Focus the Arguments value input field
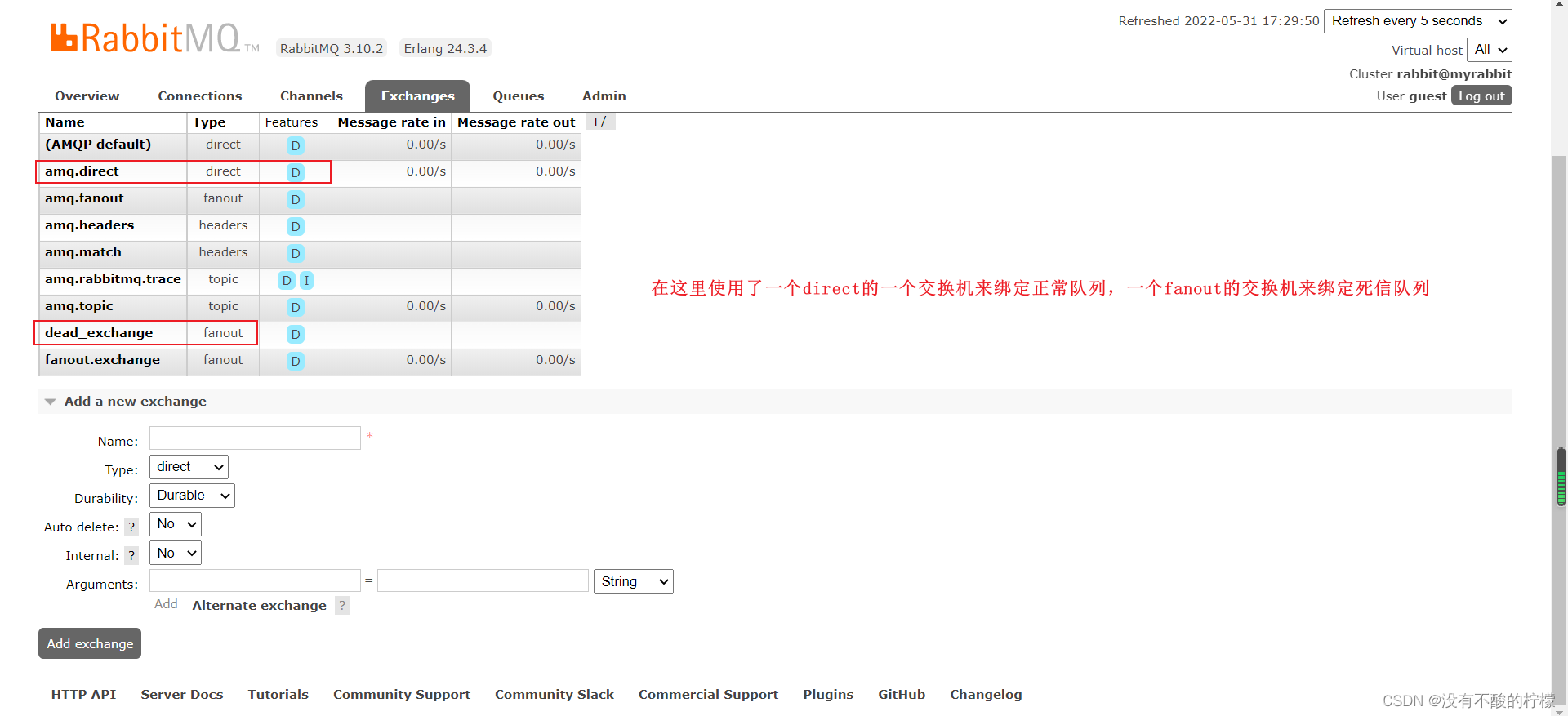Screen dimensions: 1568x716 [x=483, y=580]
